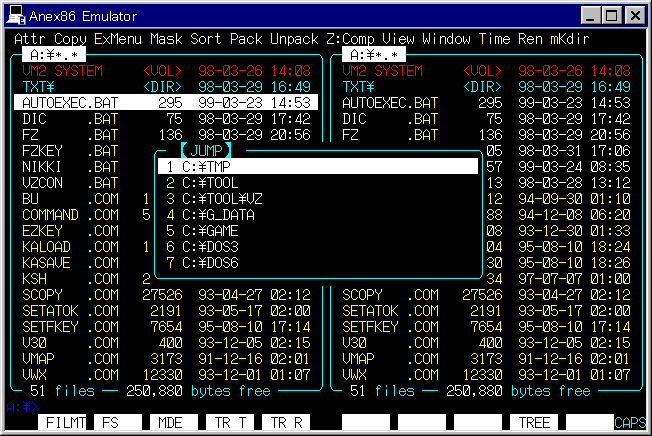Select ExMenu in the top menu
Screen dimensions: 652x436
click(x=119, y=38)
